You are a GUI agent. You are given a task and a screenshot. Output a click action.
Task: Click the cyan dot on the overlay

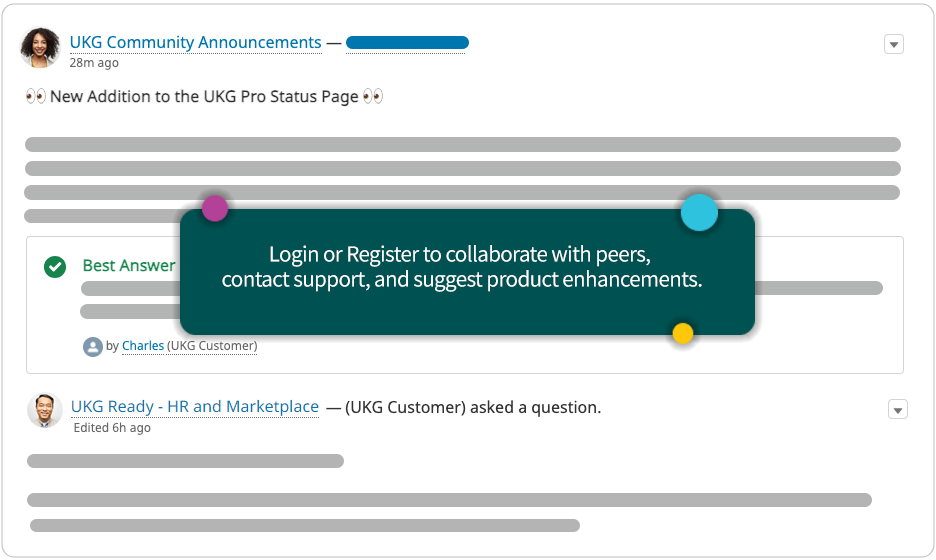[699, 213]
